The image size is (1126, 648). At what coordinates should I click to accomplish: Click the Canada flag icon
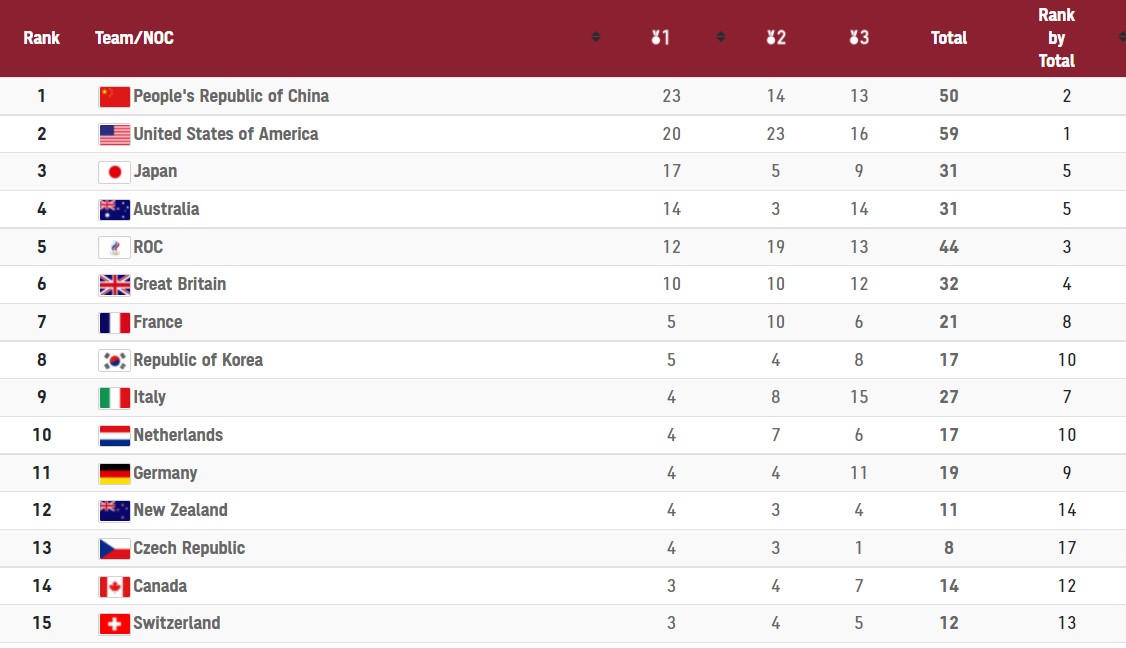click(114, 586)
